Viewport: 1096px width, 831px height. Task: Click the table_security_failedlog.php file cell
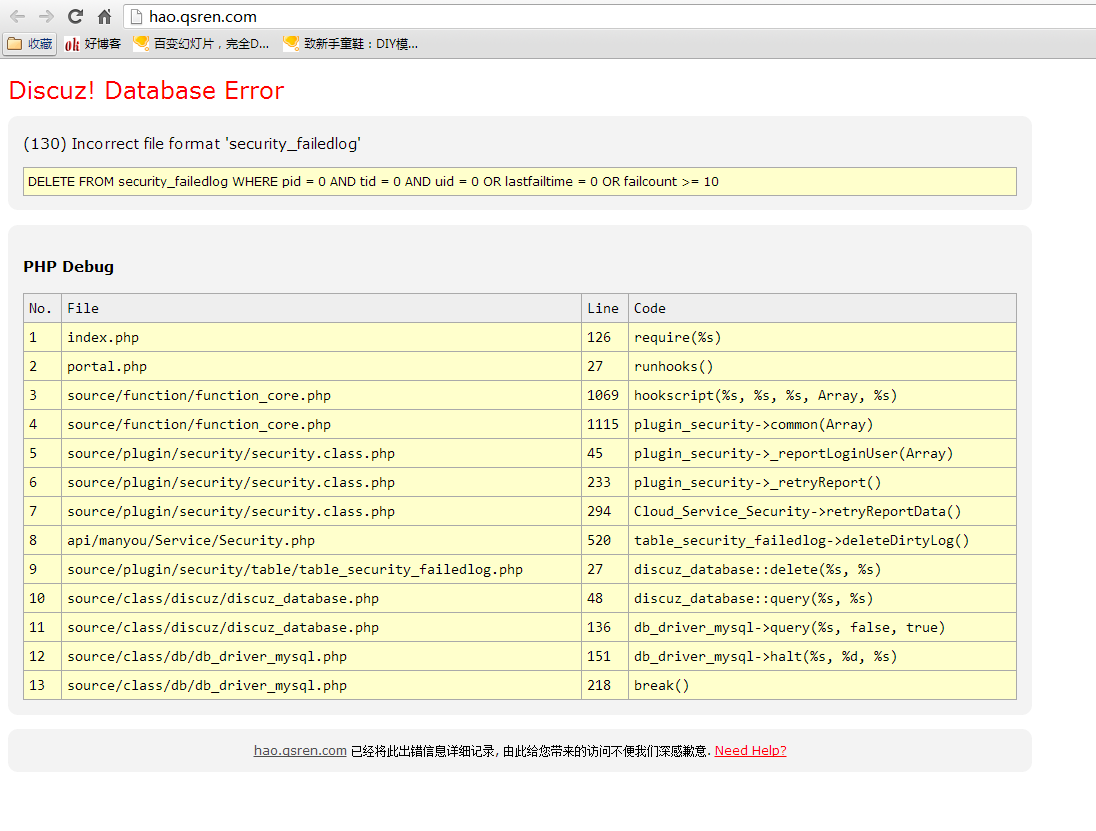[x=322, y=570]
